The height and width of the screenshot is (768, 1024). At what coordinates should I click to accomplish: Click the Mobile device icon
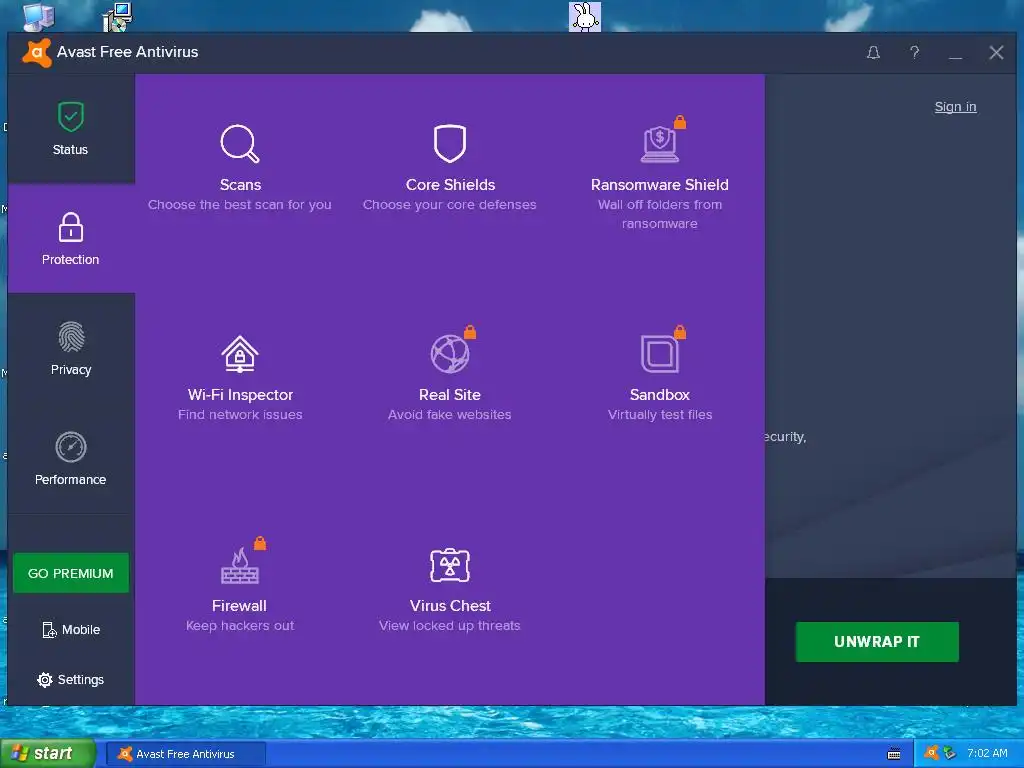(49, 630)
